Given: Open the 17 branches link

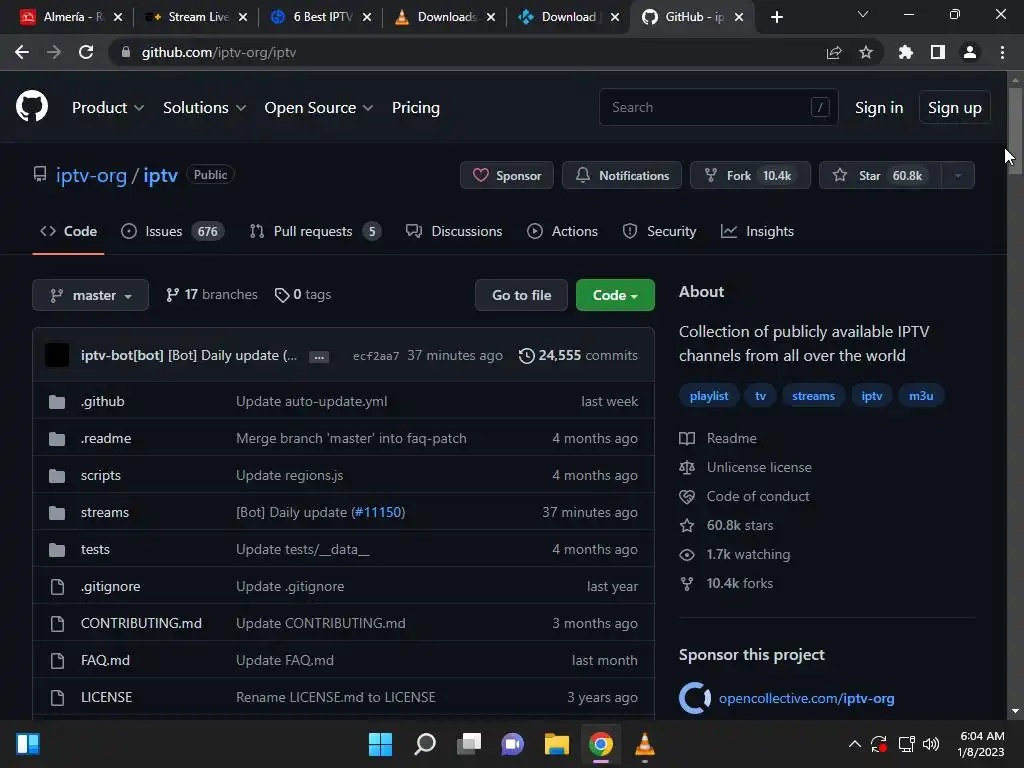Looking at the screenshot, I should coord(212,295).
